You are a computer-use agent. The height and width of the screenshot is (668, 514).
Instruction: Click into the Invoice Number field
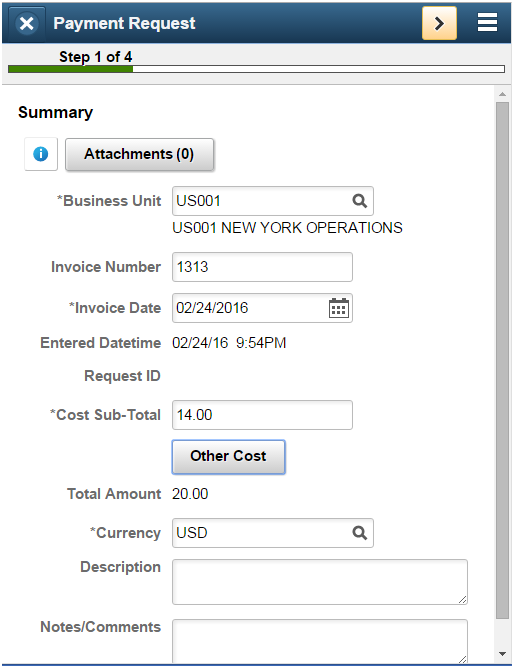pos(262,267)
